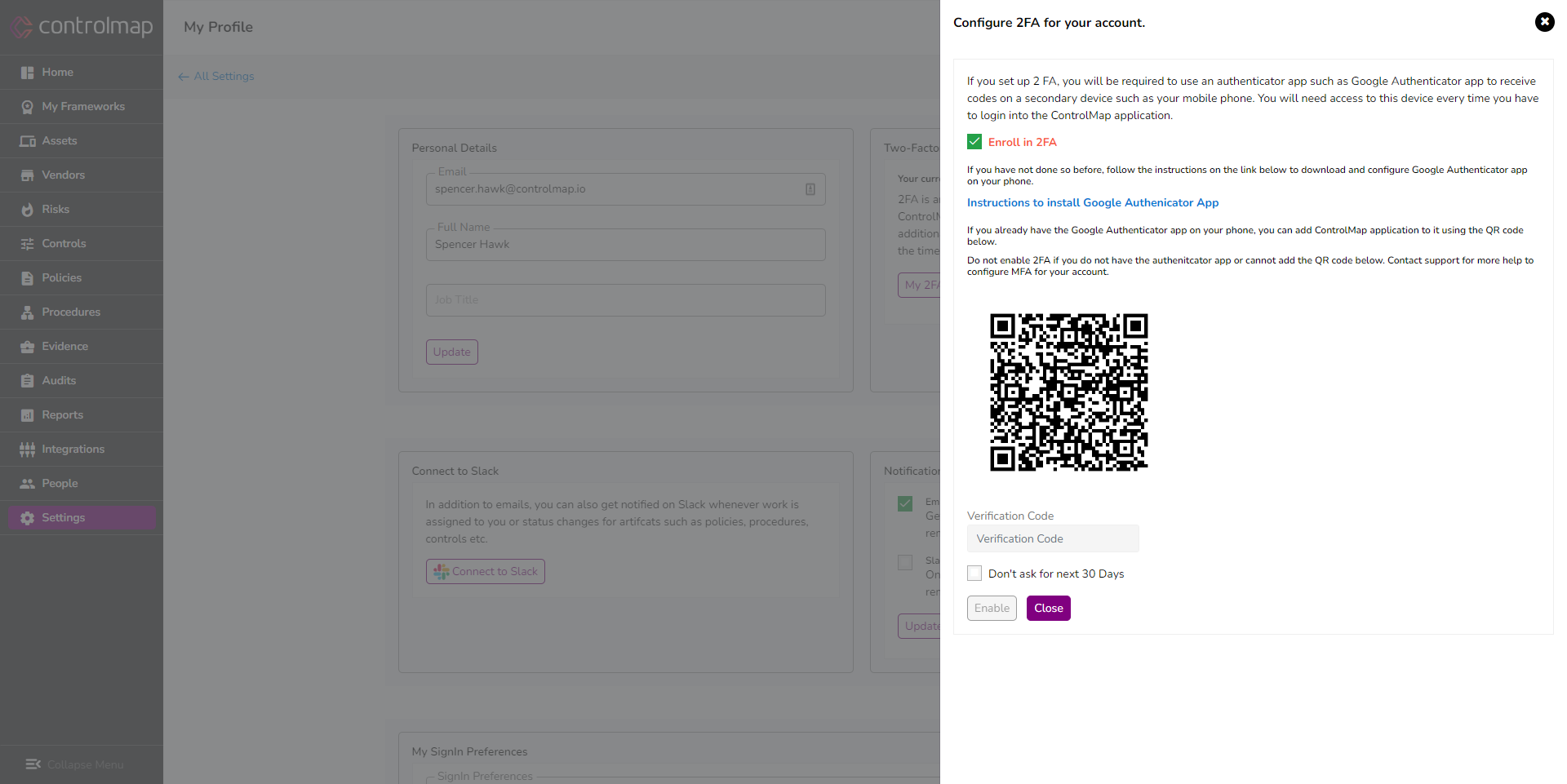This screenshot has height=784, width=1567.
Task: Toggle the unchecked Slack notification checkbox
Action: [x=905, y=562]
